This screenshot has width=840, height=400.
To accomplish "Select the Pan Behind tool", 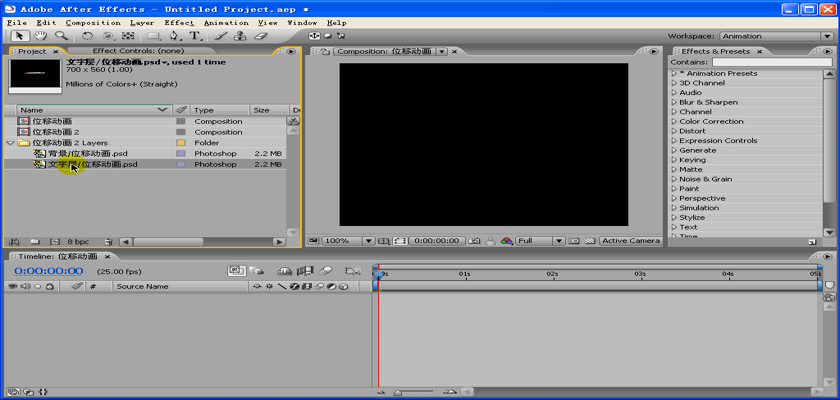I will (128, 36).
